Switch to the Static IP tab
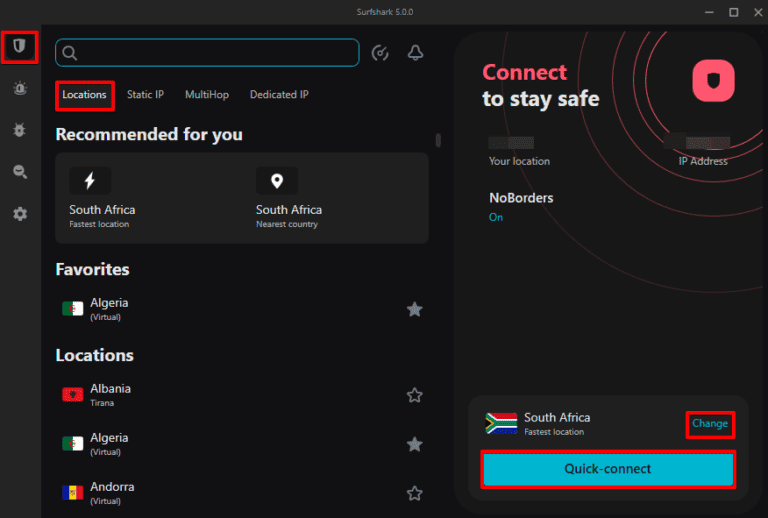768x518 pixels. [x=145, y=95]
